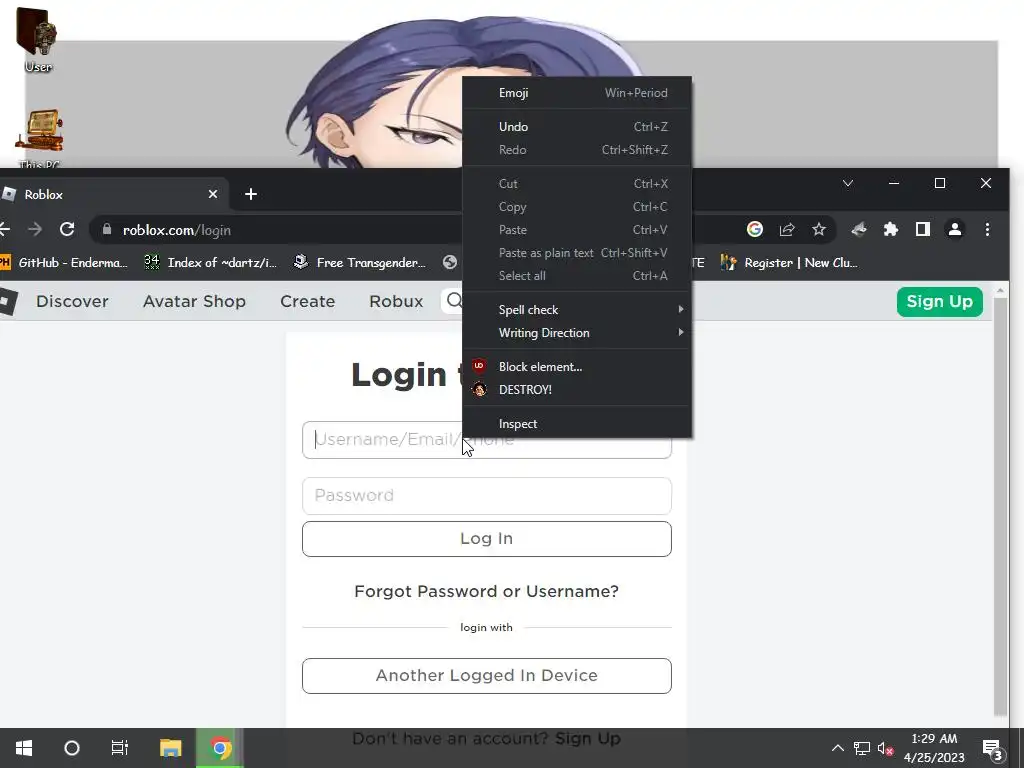Select Undo in context menu

pos(577,127)
